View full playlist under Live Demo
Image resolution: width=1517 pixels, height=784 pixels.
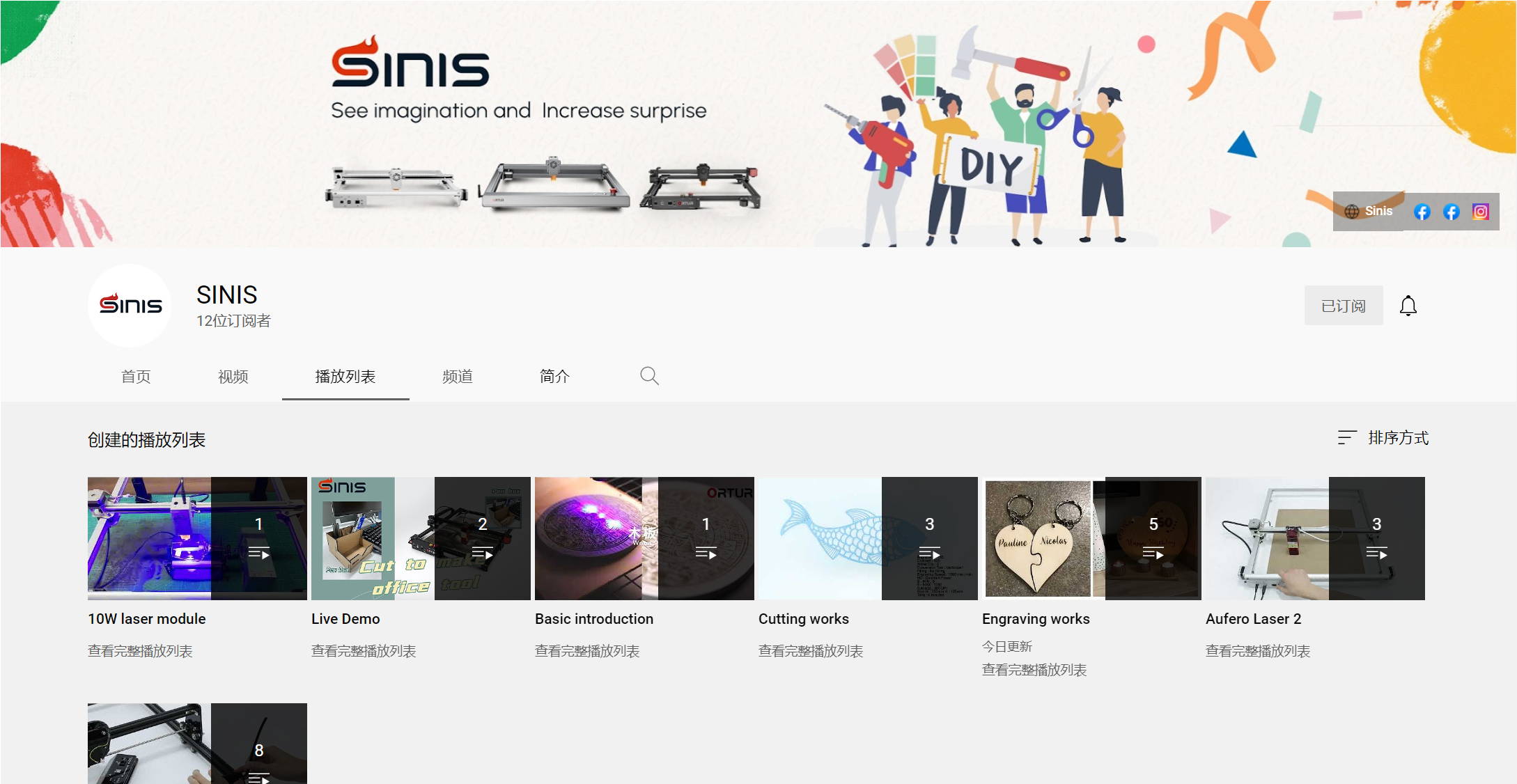[x=364, y=651]
